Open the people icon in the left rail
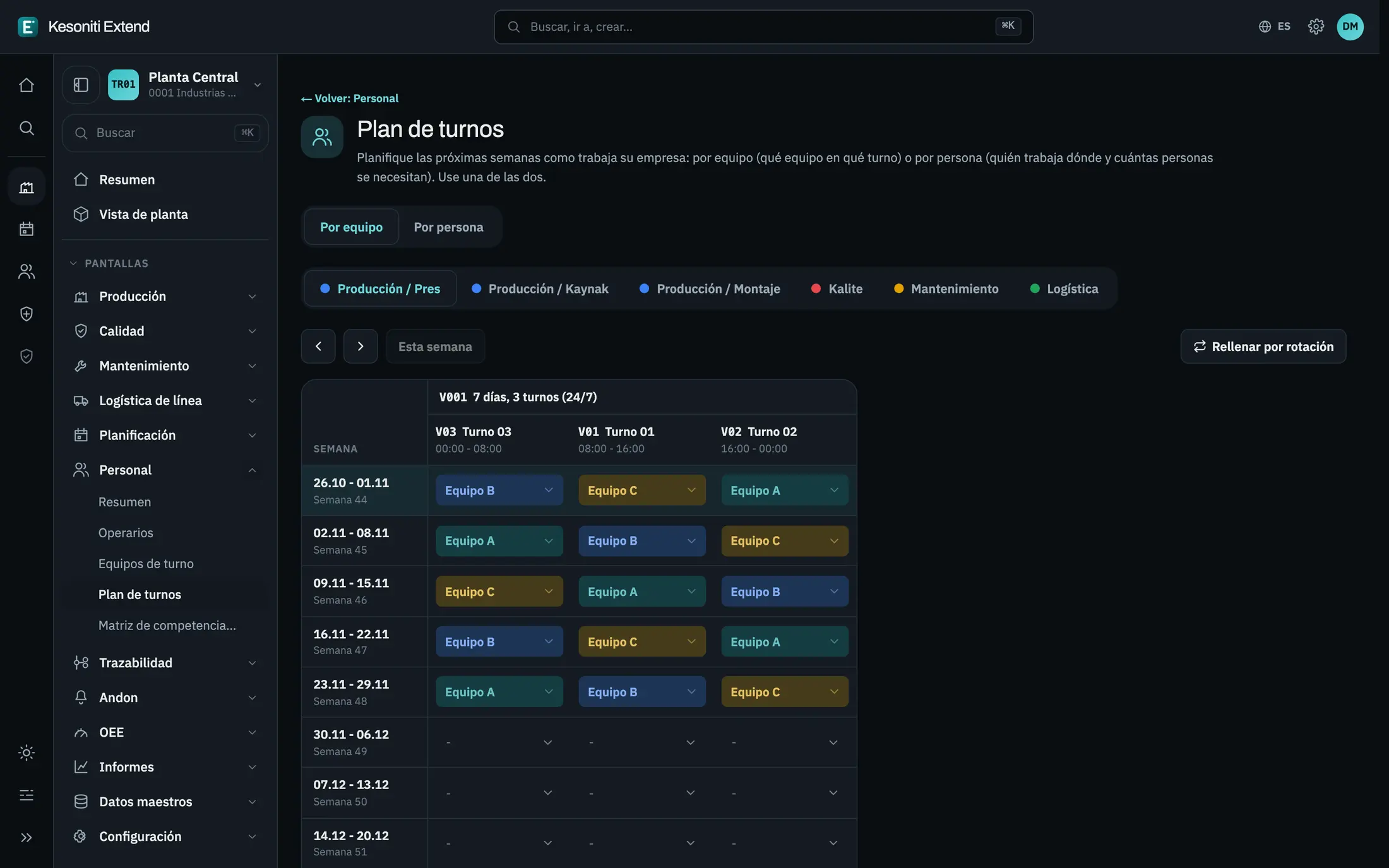 point(27,271)
